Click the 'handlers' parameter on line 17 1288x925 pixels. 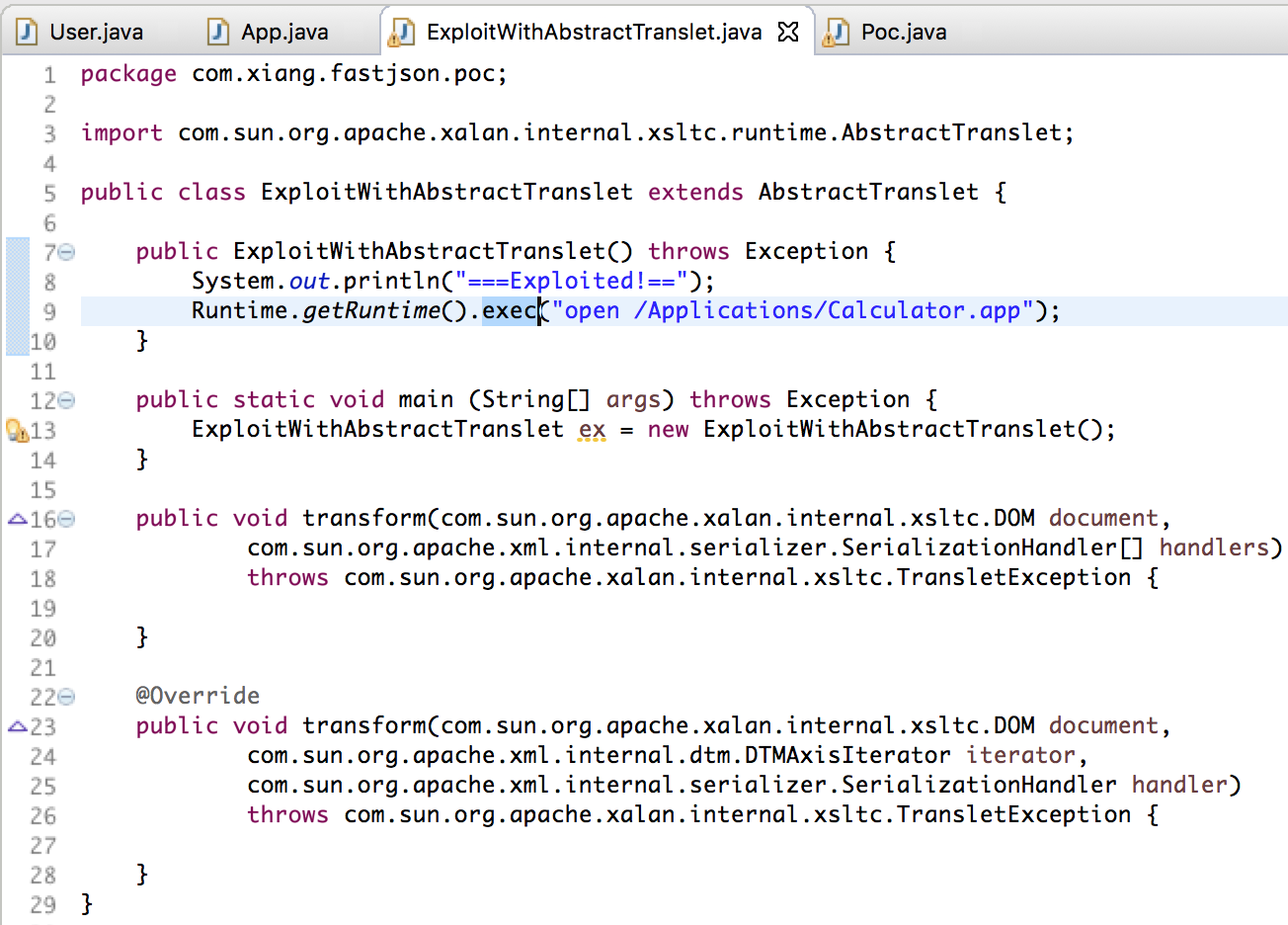pyautogui.click(x=1214, y=547)
